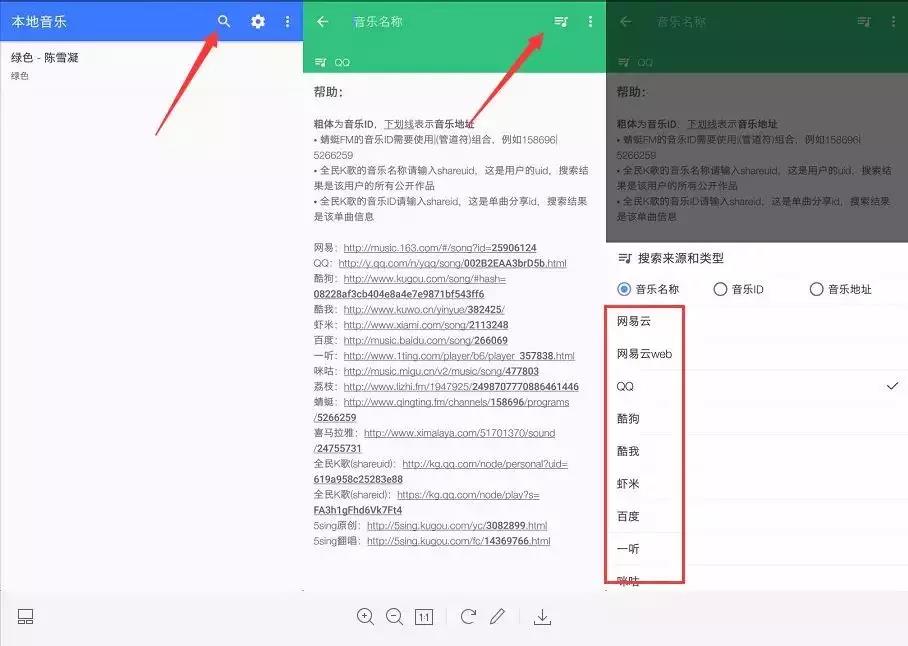
Task: Reset view with the 1:1 icon
Action: click(423, 617)
